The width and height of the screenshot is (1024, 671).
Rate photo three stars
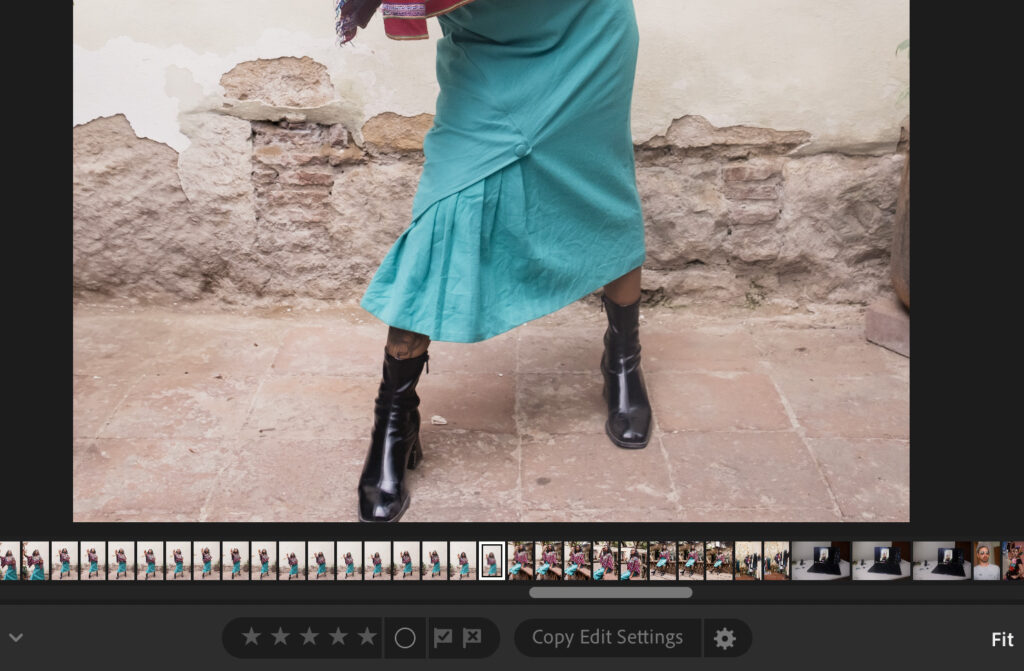pos(309,637)
